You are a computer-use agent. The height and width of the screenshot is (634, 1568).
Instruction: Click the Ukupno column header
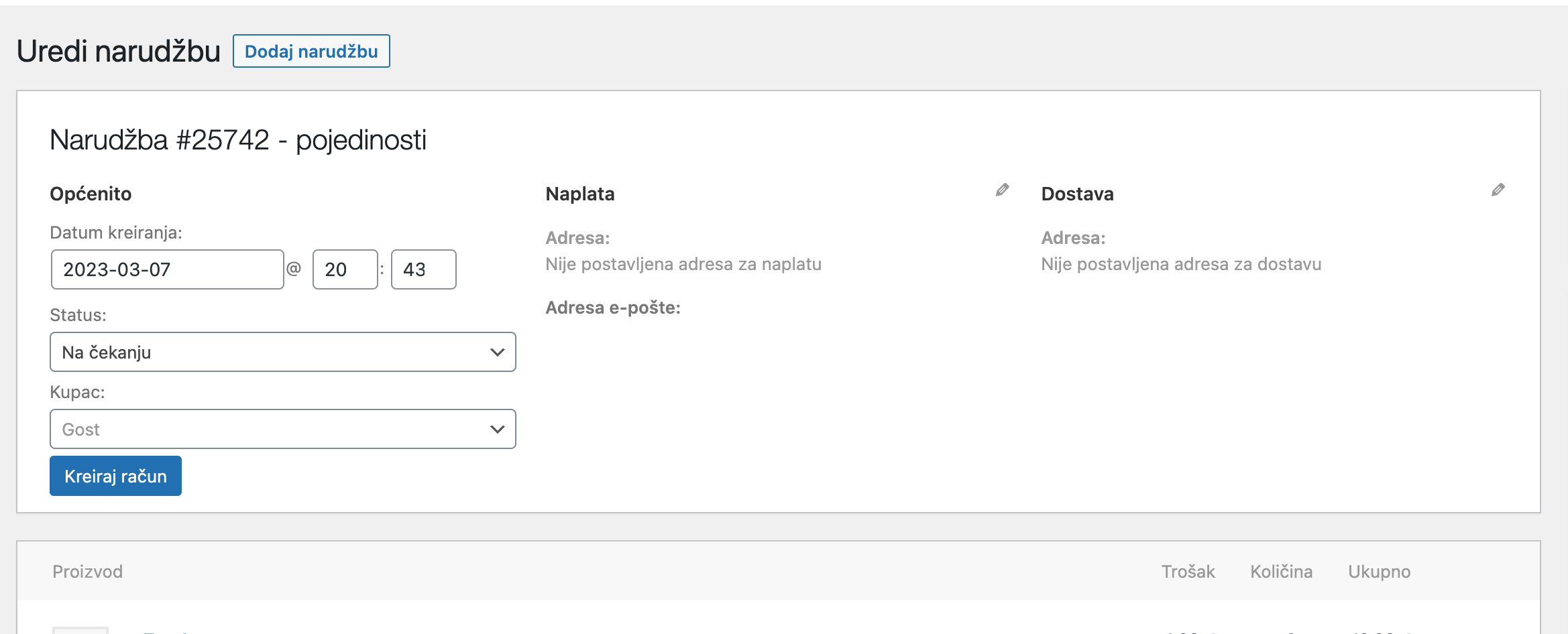tap(1379, 572)
